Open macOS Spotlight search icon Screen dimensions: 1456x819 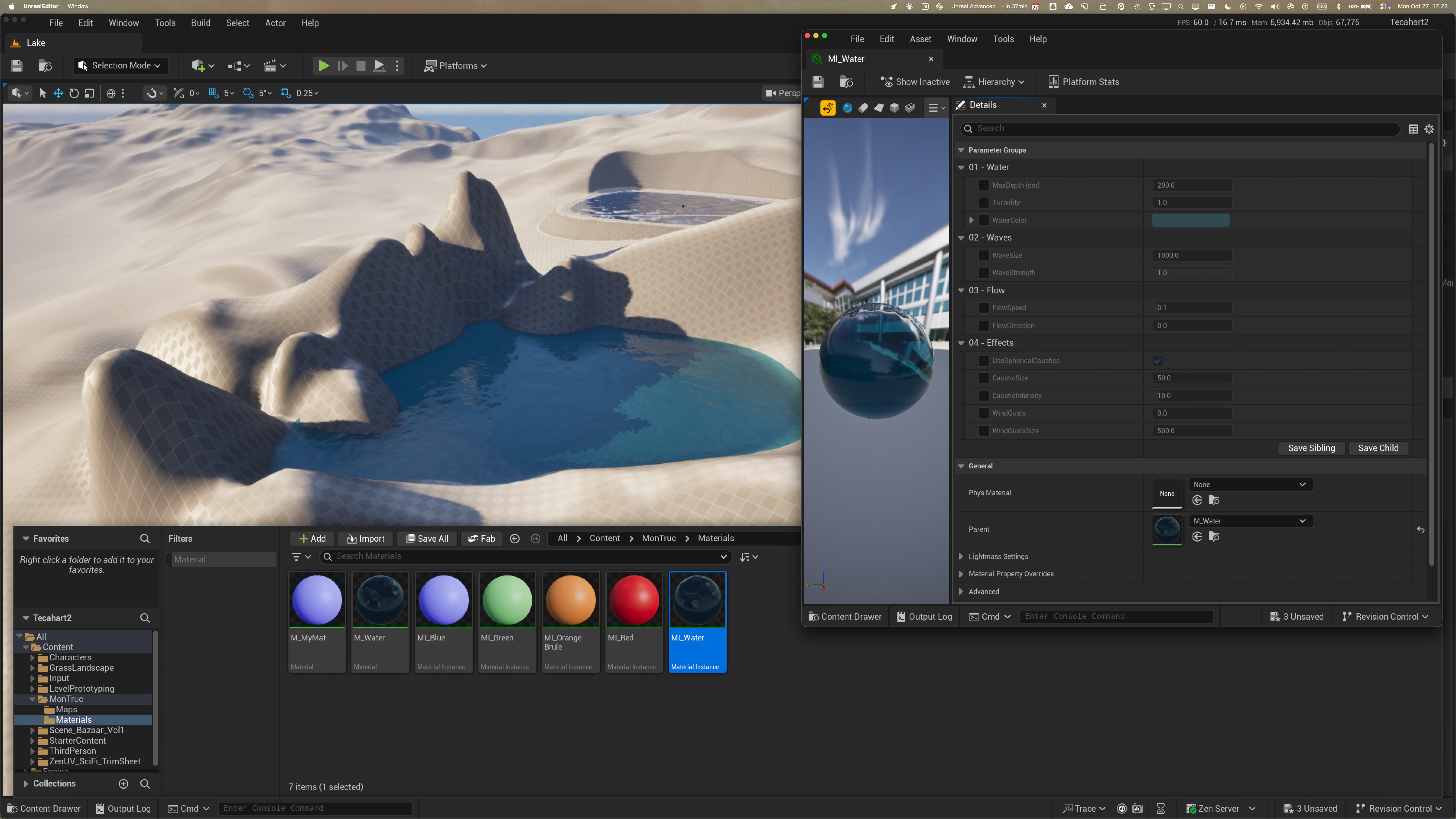click(x=1181, y=6)
